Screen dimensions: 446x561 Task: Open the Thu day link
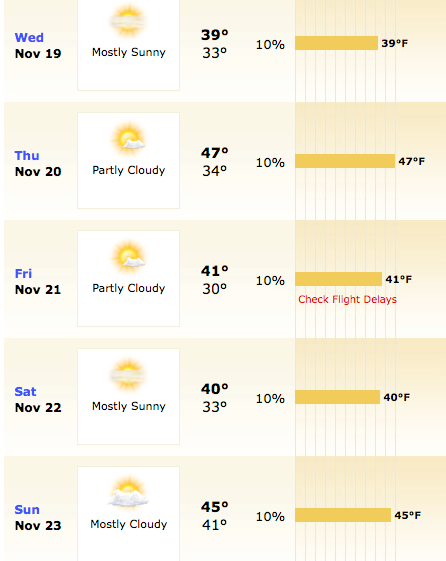pyautogui.click(x=27, y=156)
